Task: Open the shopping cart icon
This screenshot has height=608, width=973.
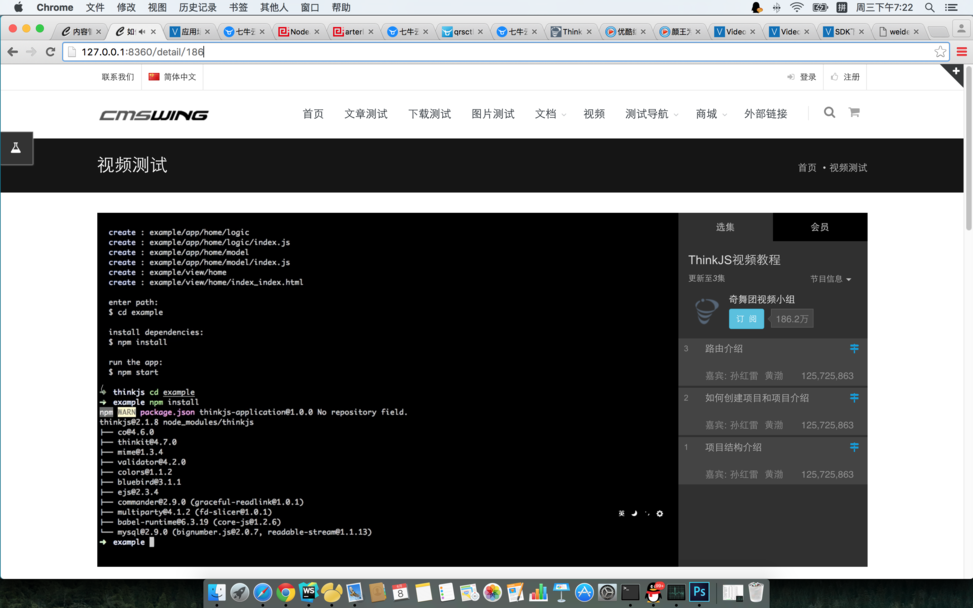Action: [854, 112]
